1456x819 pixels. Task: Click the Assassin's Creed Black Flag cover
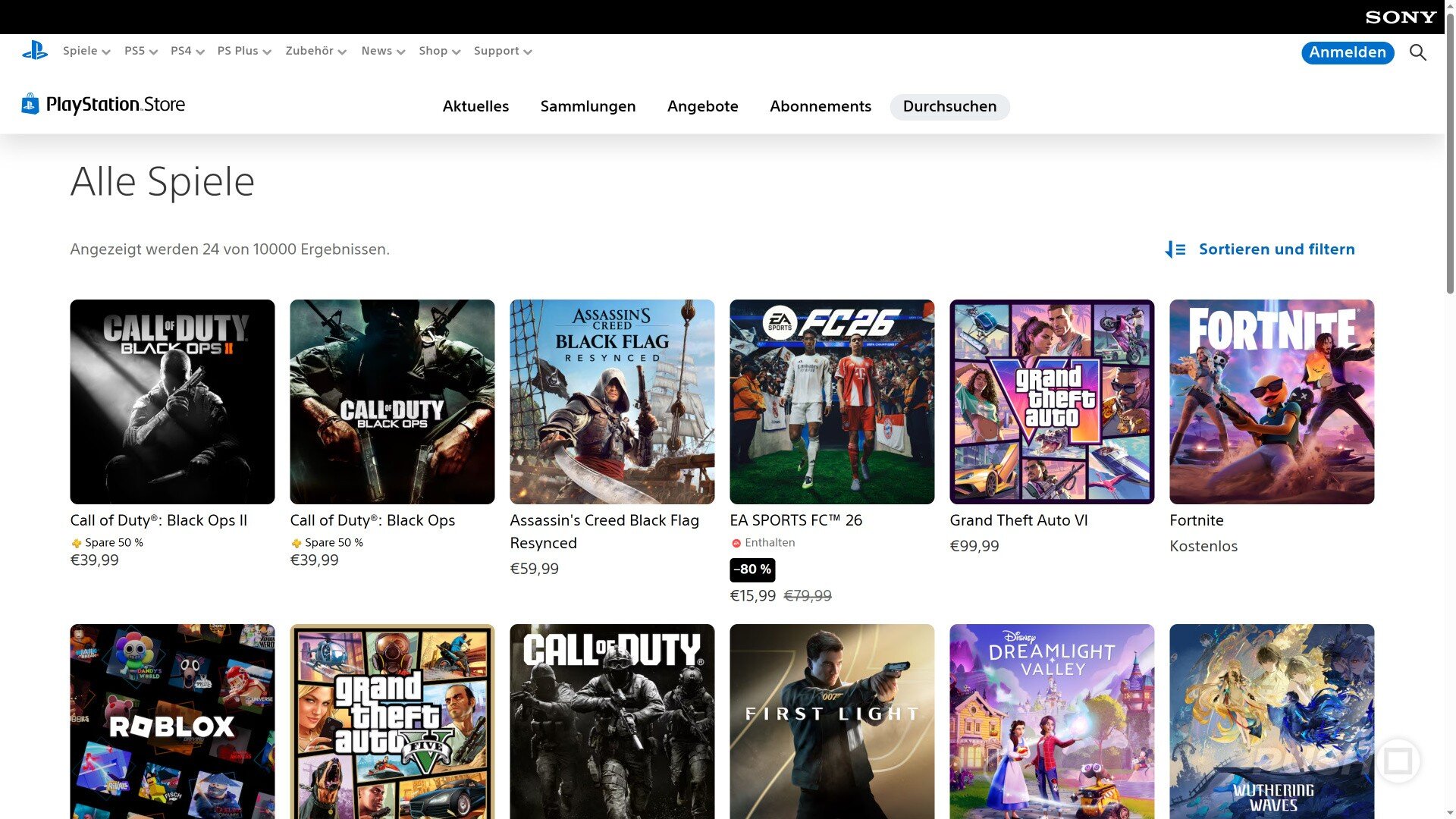(x=612, y=402)
